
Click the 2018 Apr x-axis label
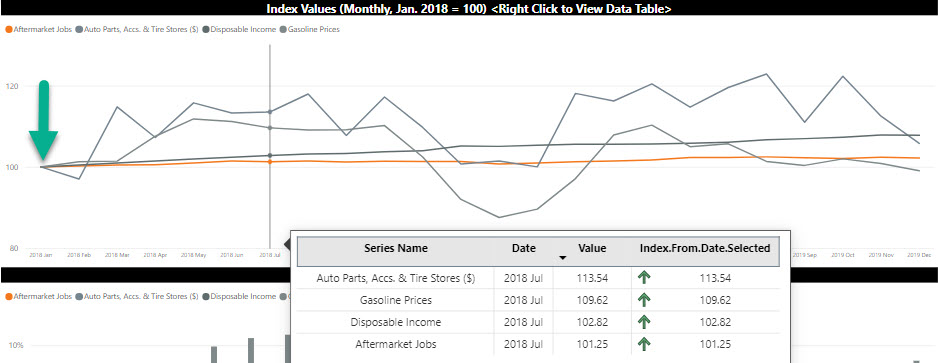(x=155, y=255)
